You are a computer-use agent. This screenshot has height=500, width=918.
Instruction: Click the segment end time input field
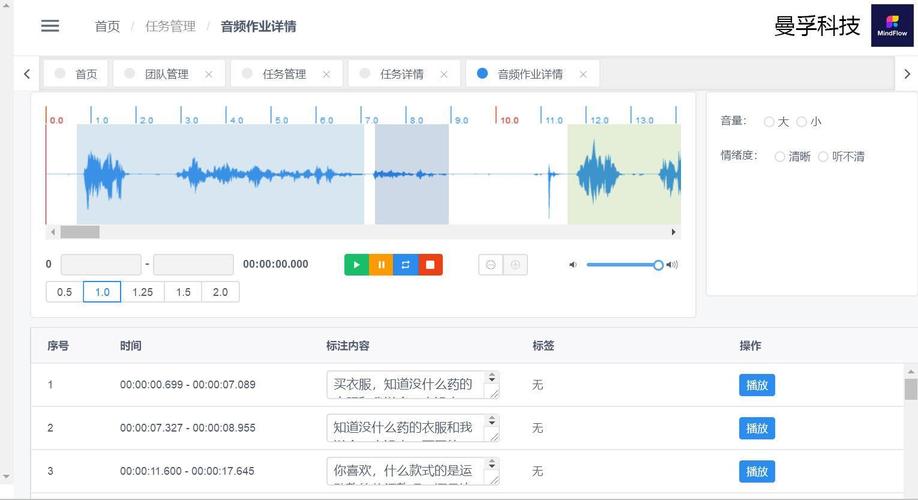pos(193,264)
